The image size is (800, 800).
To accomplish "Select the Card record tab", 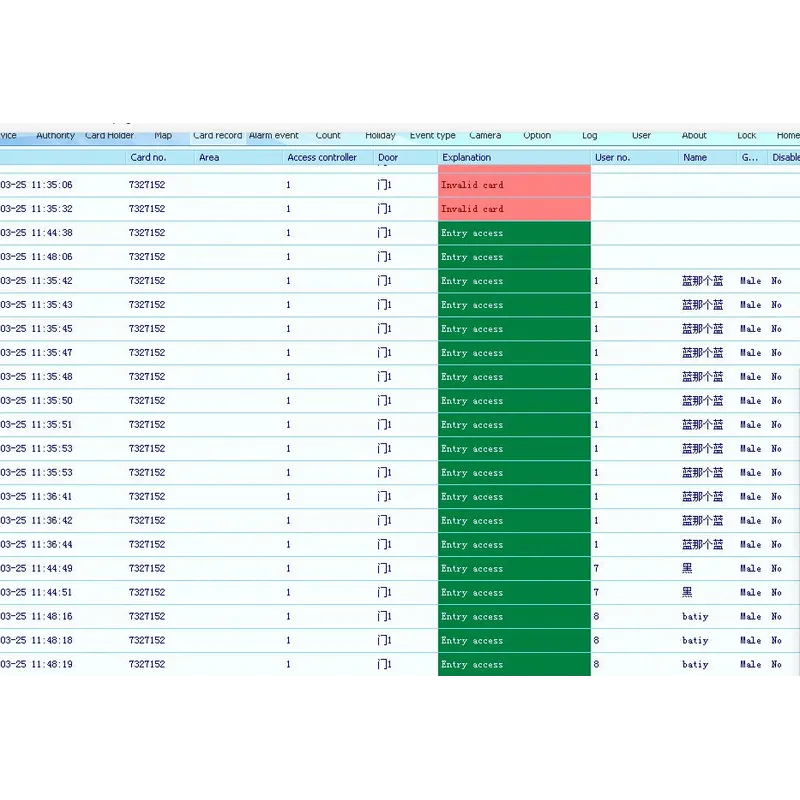I will [x=217, y=136].
